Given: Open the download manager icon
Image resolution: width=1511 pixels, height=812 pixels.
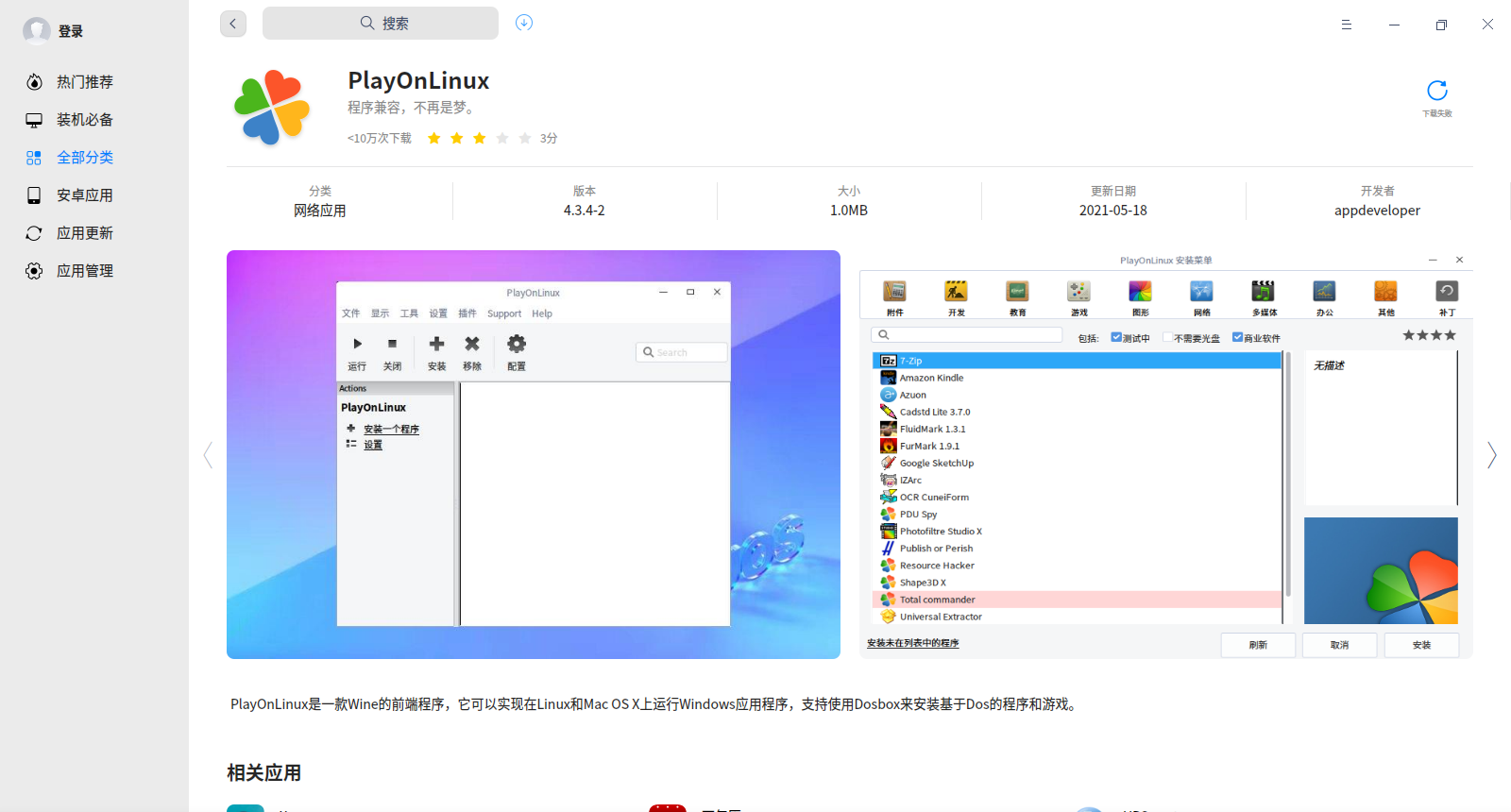Looking at the screenshot, I should 524,23.
